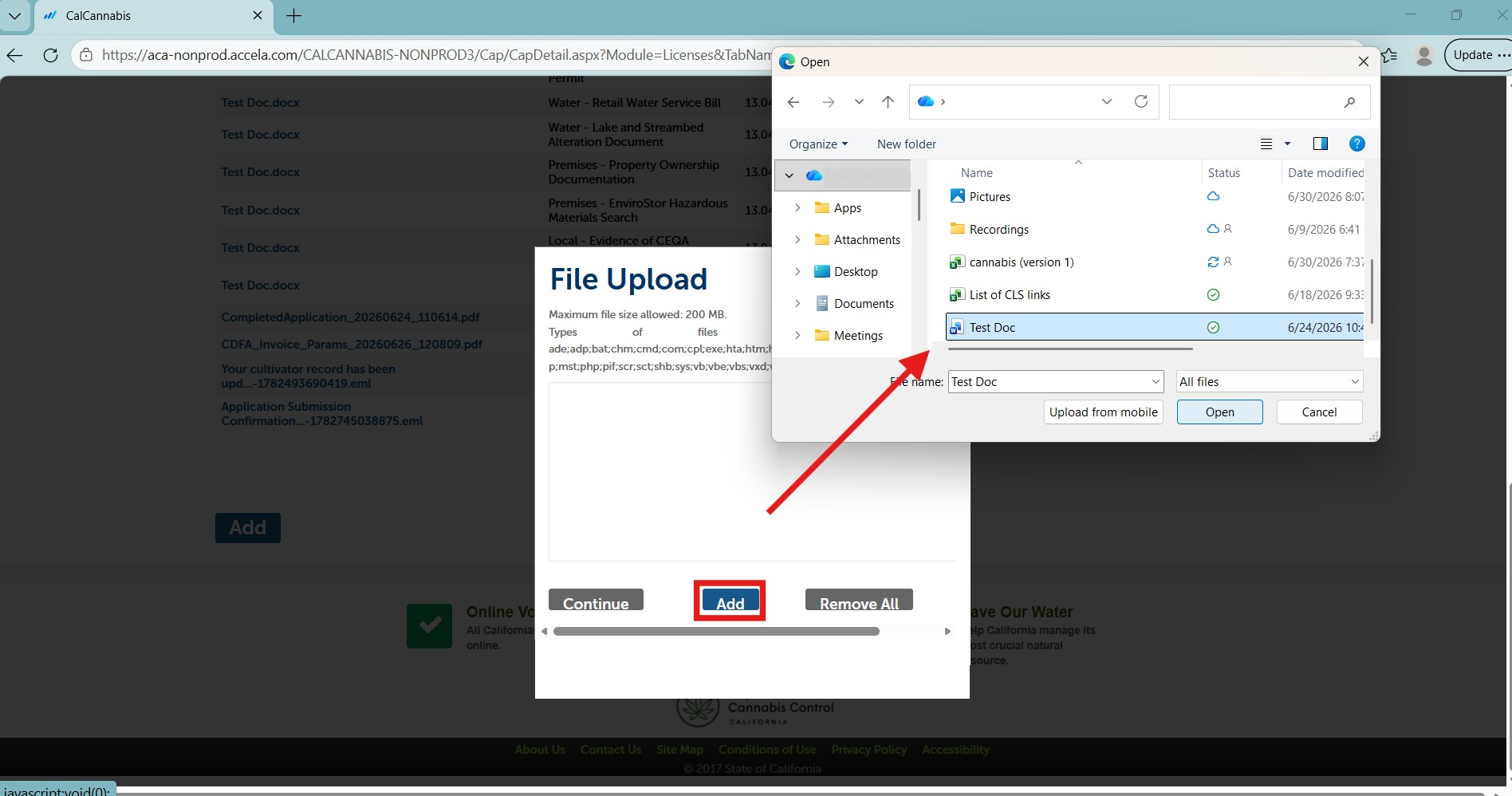Click the File Upload scrollbar right arrow
Screen dimensions: 1512x796
point(947,631)
